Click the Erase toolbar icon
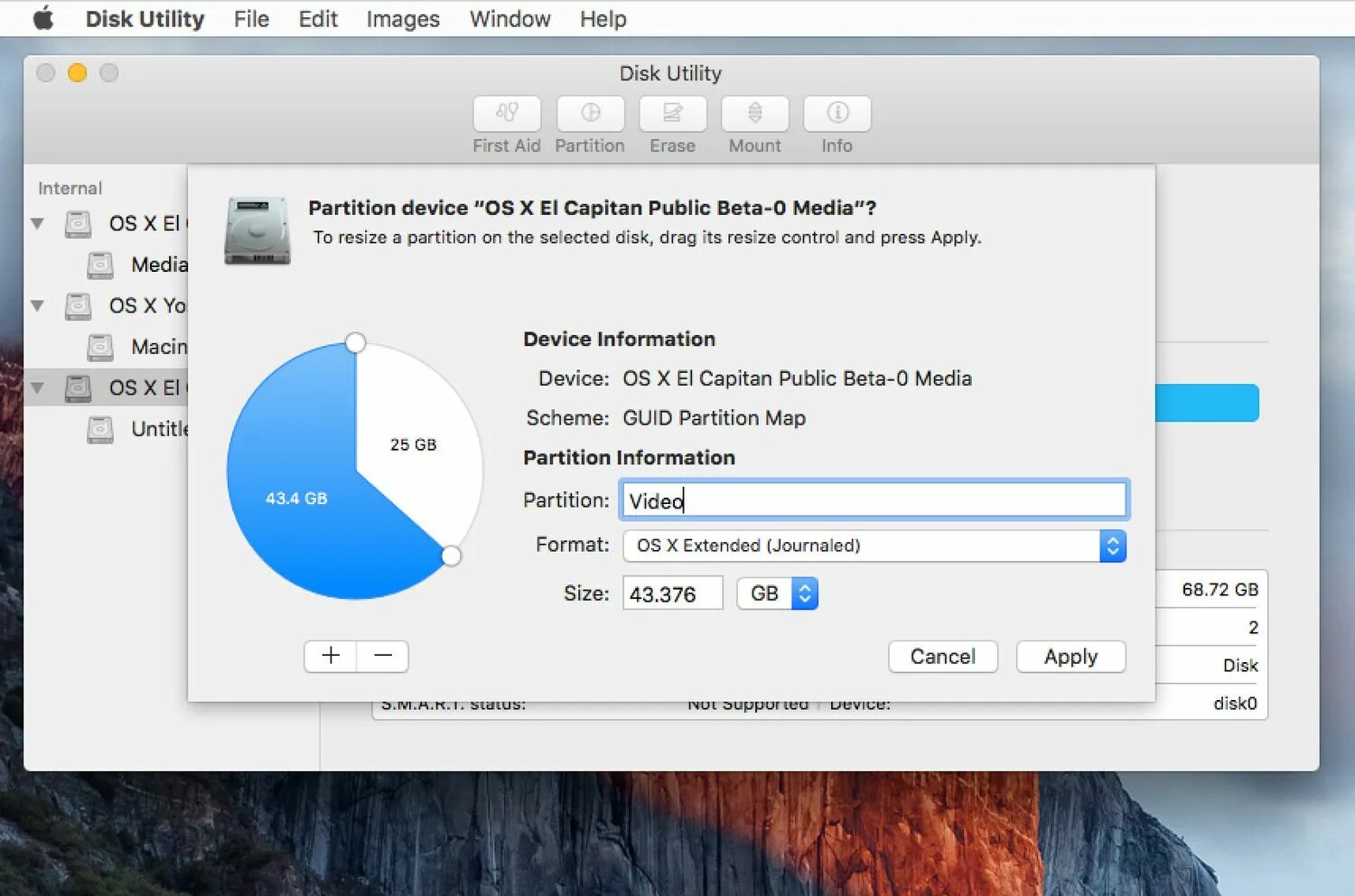This screenshot has height=896, width=1355. click(672, 122)
